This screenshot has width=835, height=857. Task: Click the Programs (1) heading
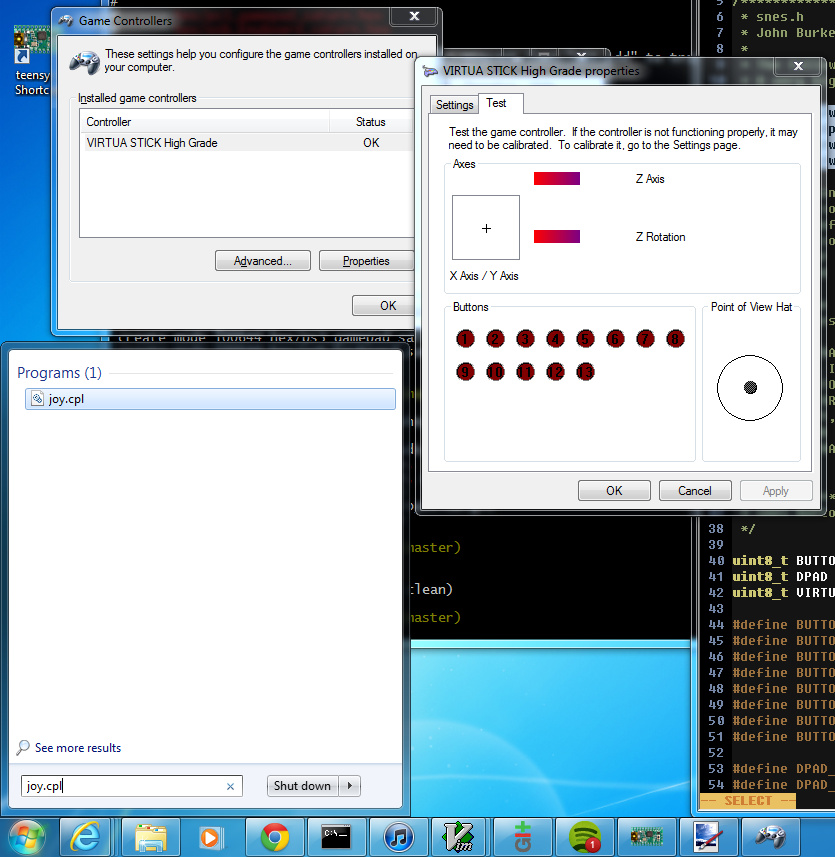pos(59,373)
